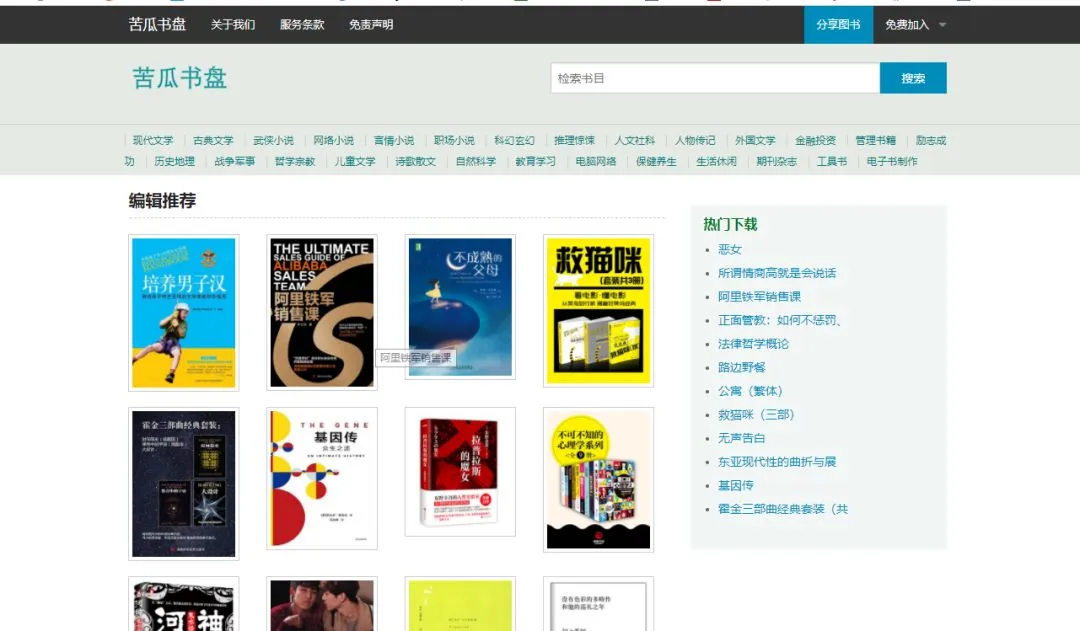Open the 免责声明 page
1080x631 pixels.
click(371, 25)
